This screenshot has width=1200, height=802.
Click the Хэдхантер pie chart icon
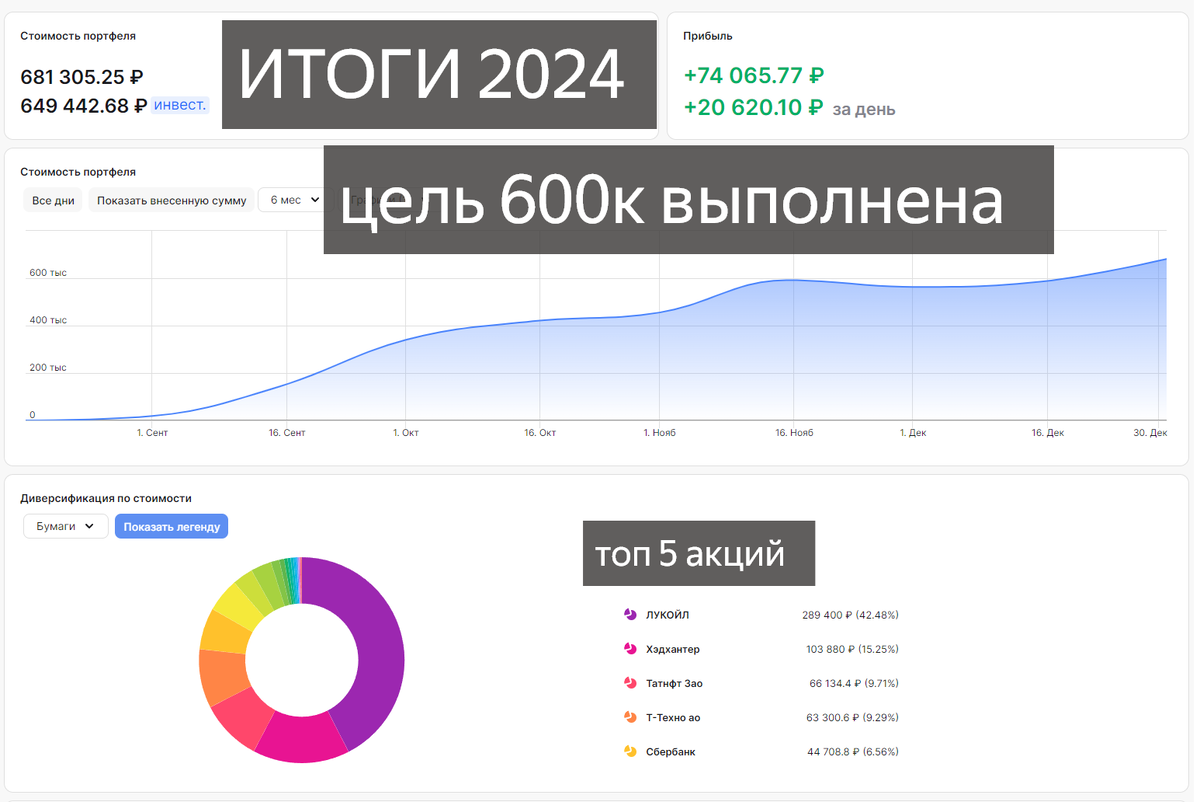coord(628,648)
